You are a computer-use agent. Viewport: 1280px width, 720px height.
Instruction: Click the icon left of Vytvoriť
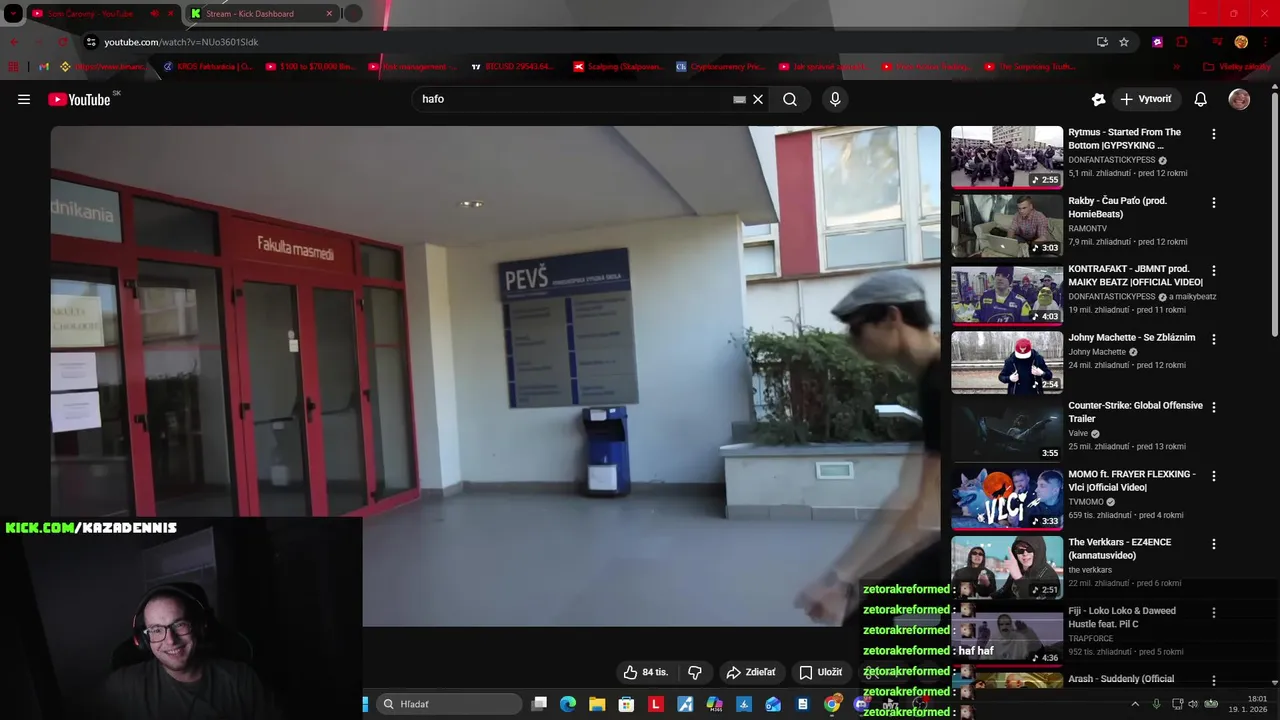pyautogui.click(x=1098, y=99)
